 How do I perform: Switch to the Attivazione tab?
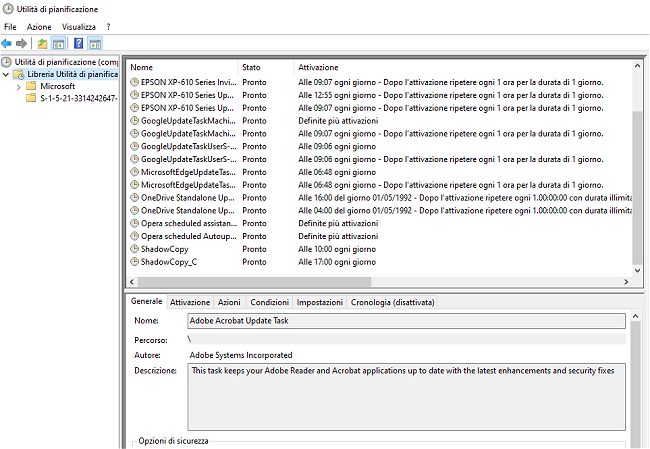click(x=190, y=303)
